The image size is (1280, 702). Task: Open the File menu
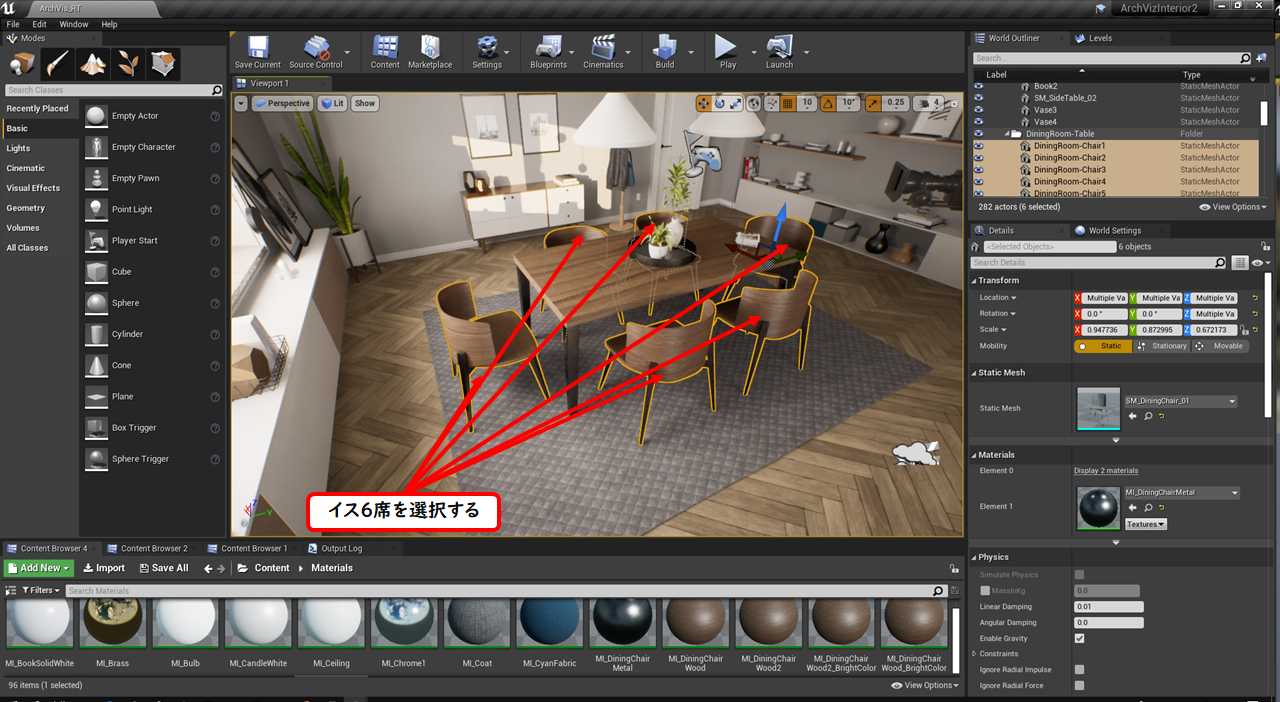point(13,24)
